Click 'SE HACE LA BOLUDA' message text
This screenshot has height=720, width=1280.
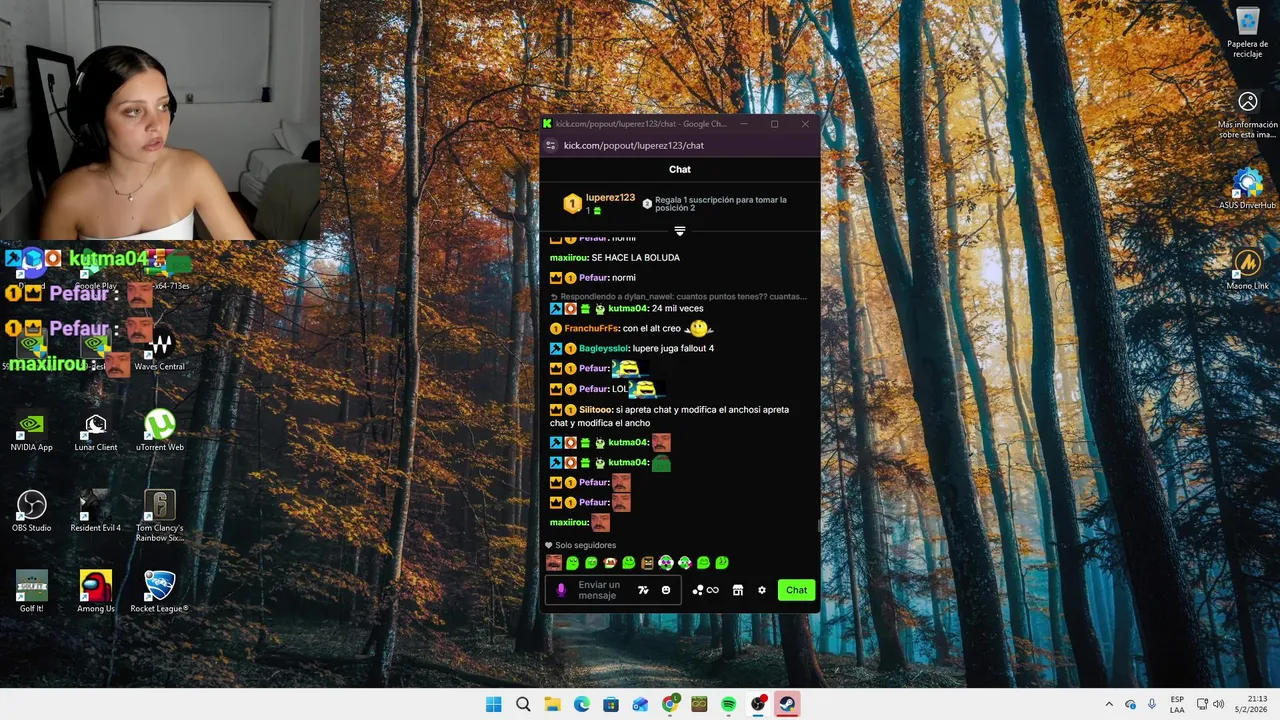[x=635, y=258]
